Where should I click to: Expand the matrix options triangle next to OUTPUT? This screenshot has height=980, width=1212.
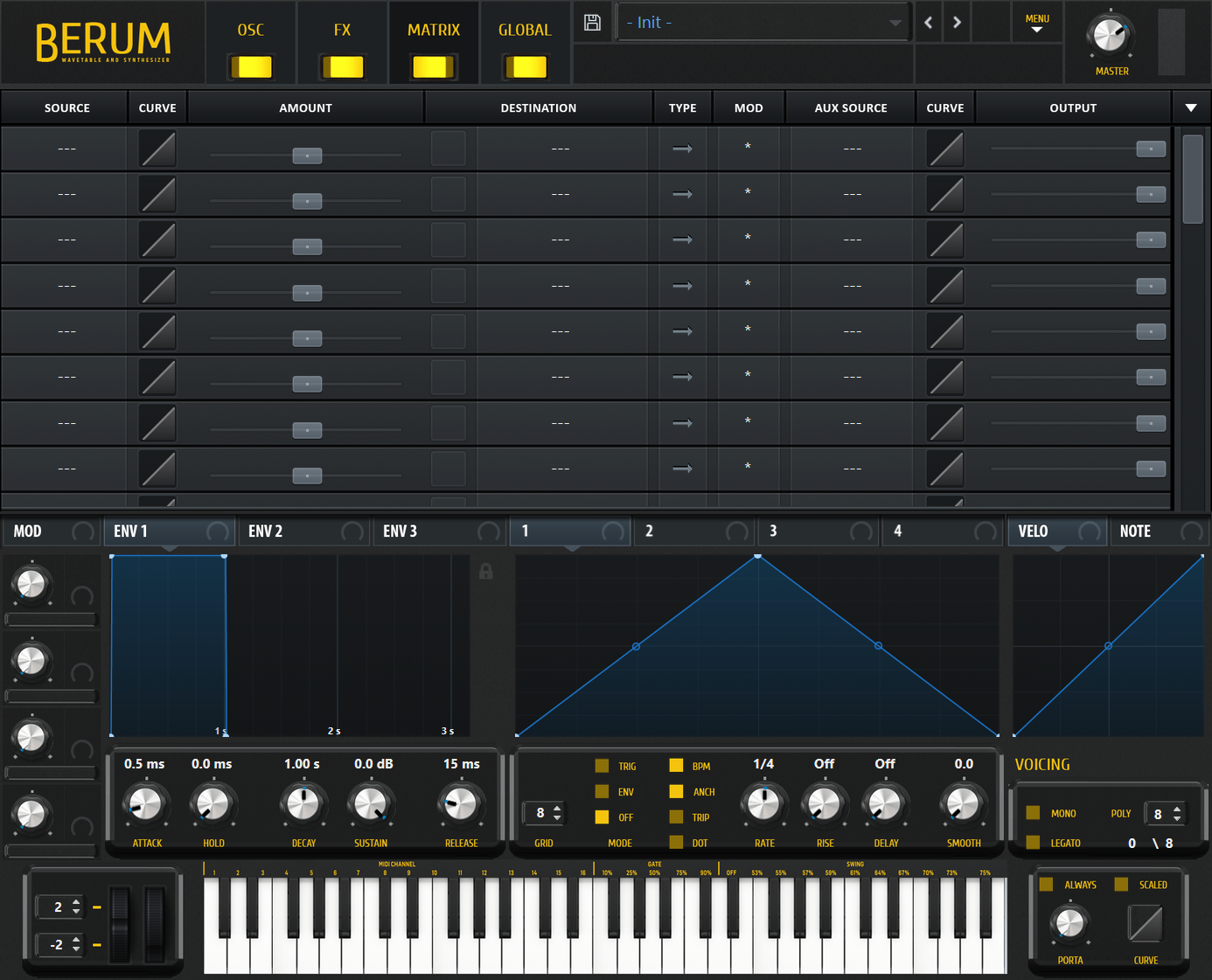coord(1191,108)
